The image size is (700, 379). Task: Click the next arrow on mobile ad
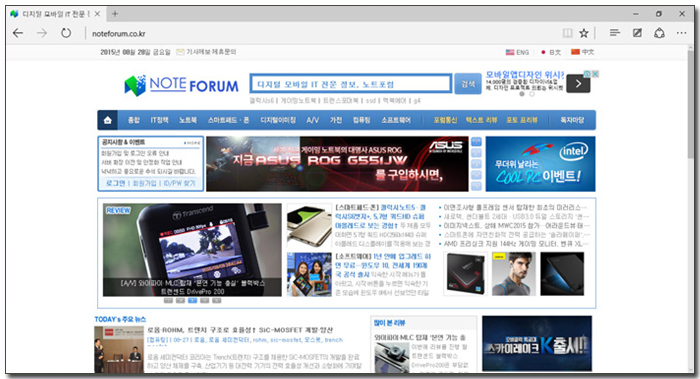[x=578, y=83]
